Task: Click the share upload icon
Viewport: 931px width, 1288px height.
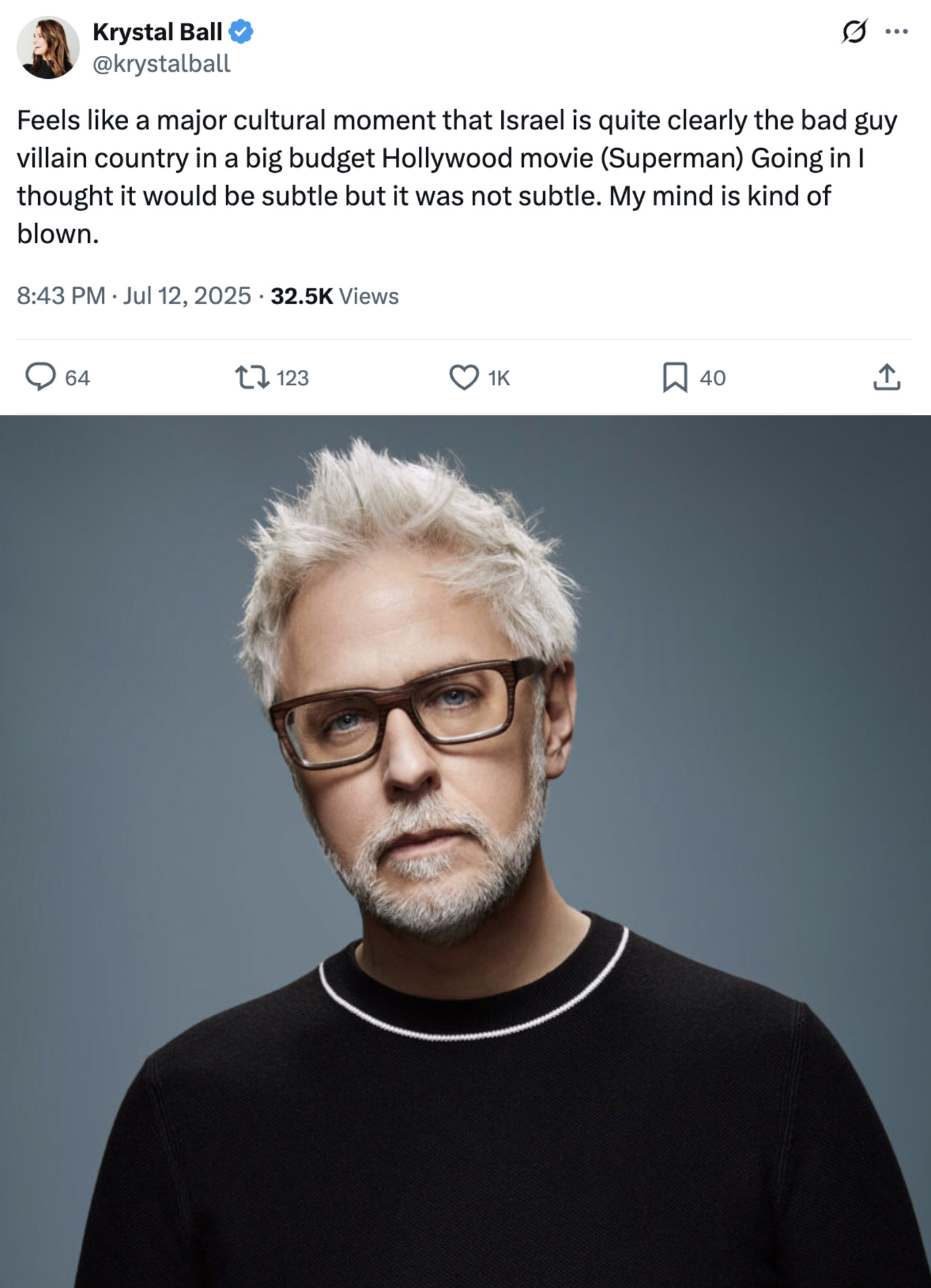Action: [886, 377]
